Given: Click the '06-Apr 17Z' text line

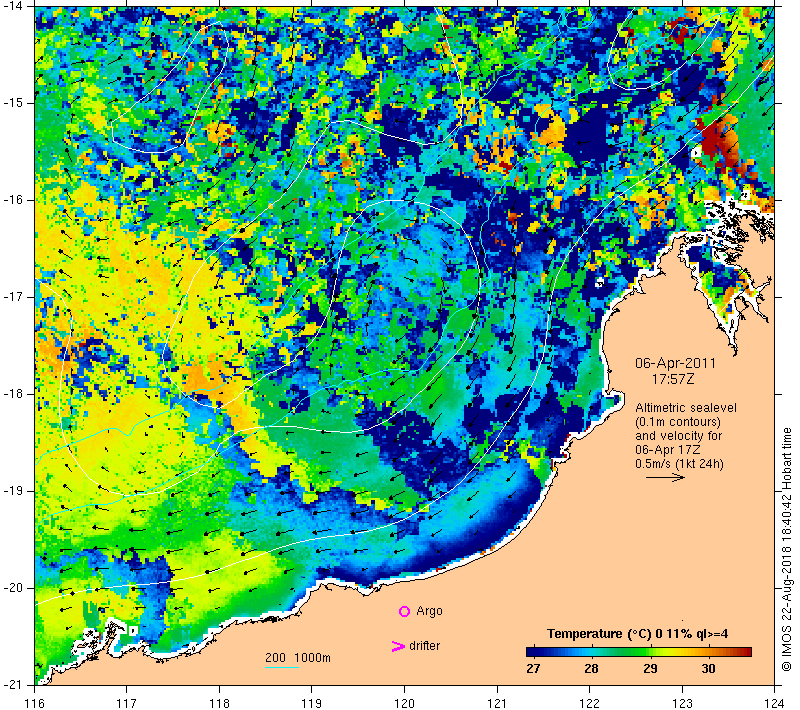Looking at the screenshot, I should [x=667, y=449].
